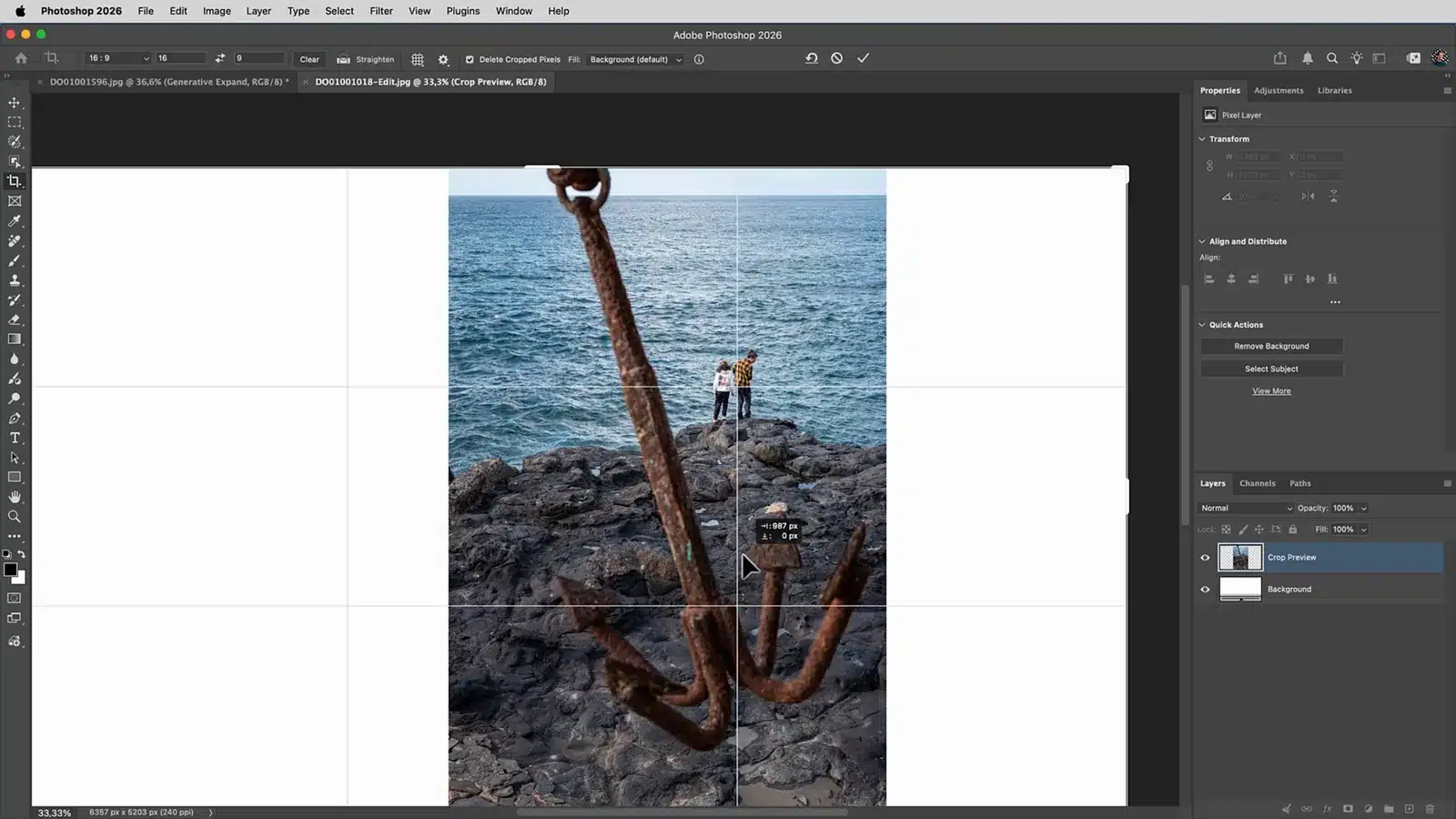Open the 16:9 aspect ratio dropdown
This screenshot has width=1456, height=819.
118,58
